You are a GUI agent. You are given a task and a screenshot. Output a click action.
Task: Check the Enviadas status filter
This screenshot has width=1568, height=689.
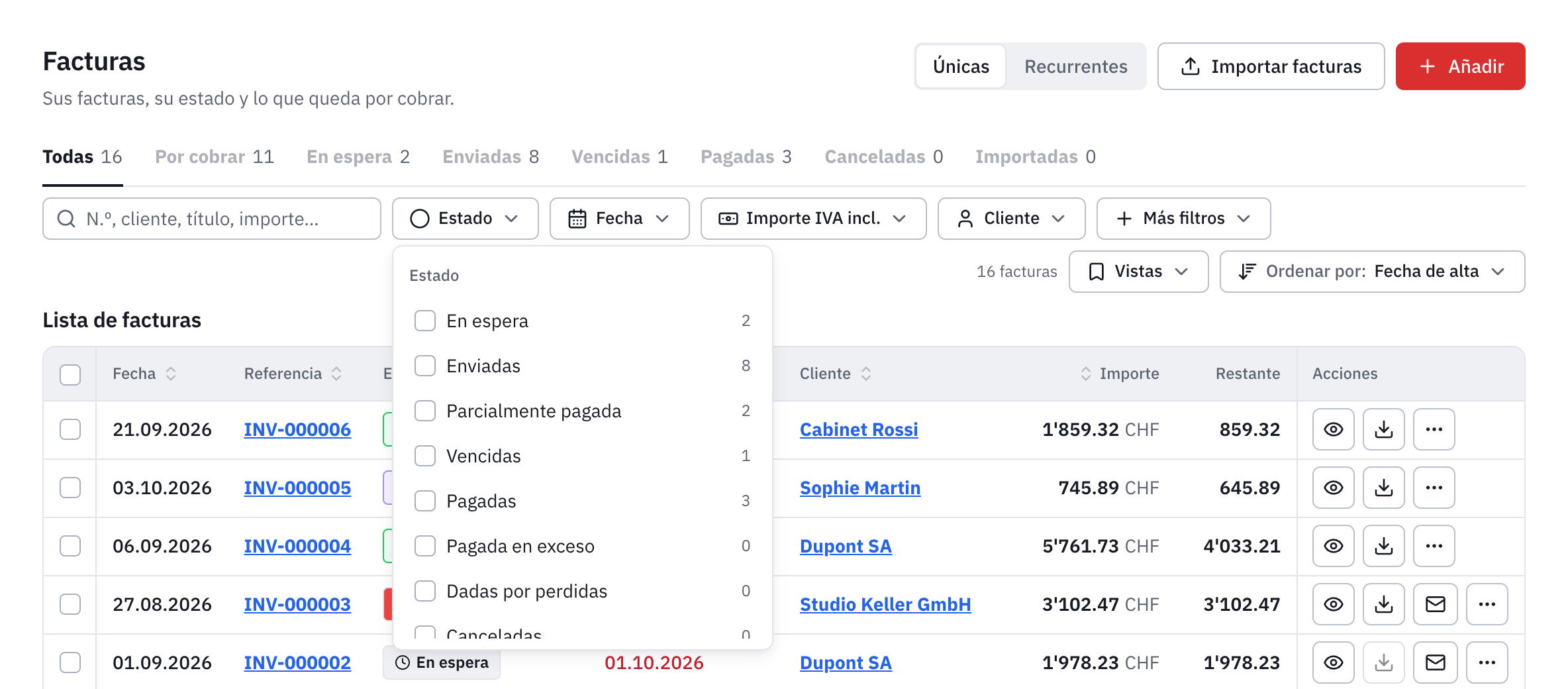click(424, 366)
